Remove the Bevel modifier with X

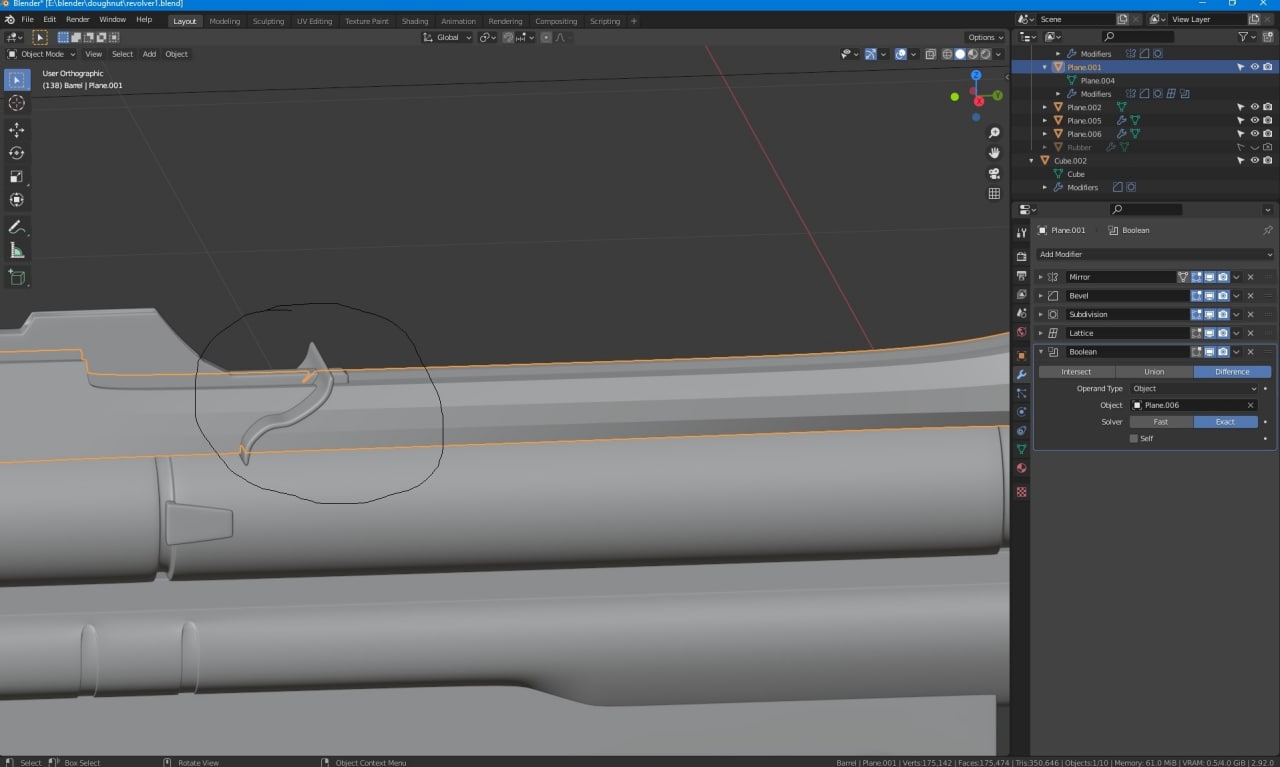[x=1251, y=296]
